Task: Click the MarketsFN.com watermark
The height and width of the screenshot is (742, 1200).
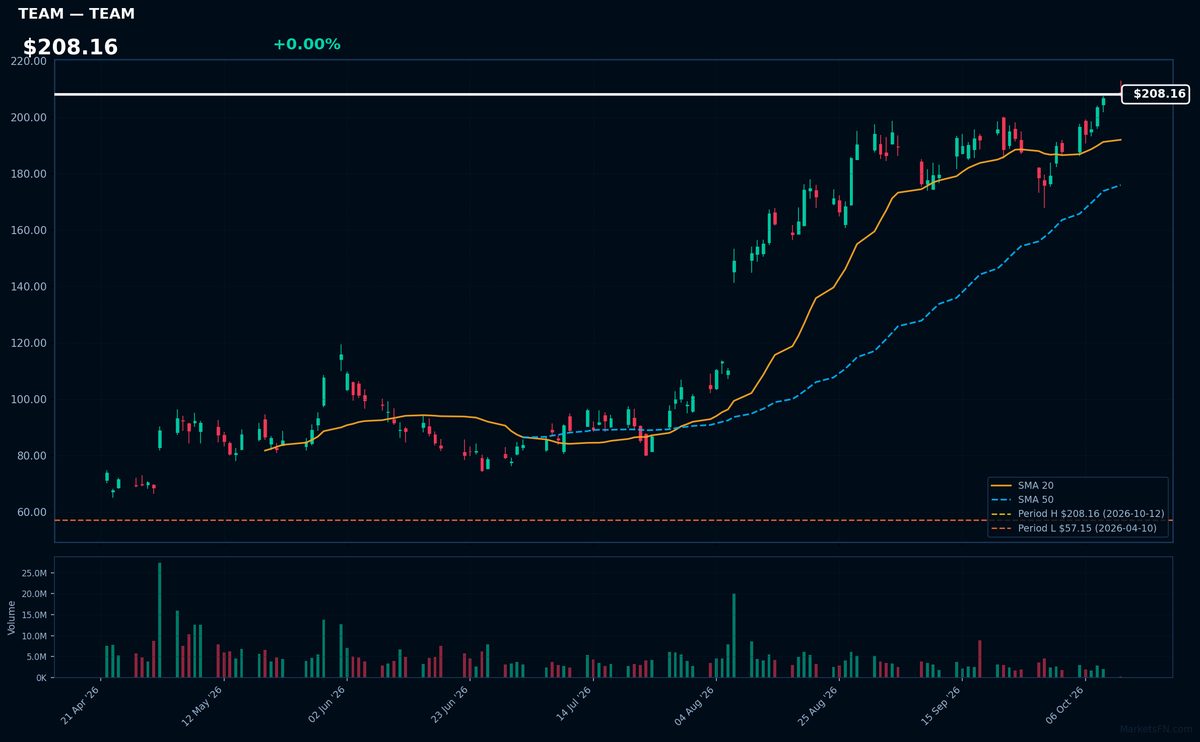Action: [1156, 729]
